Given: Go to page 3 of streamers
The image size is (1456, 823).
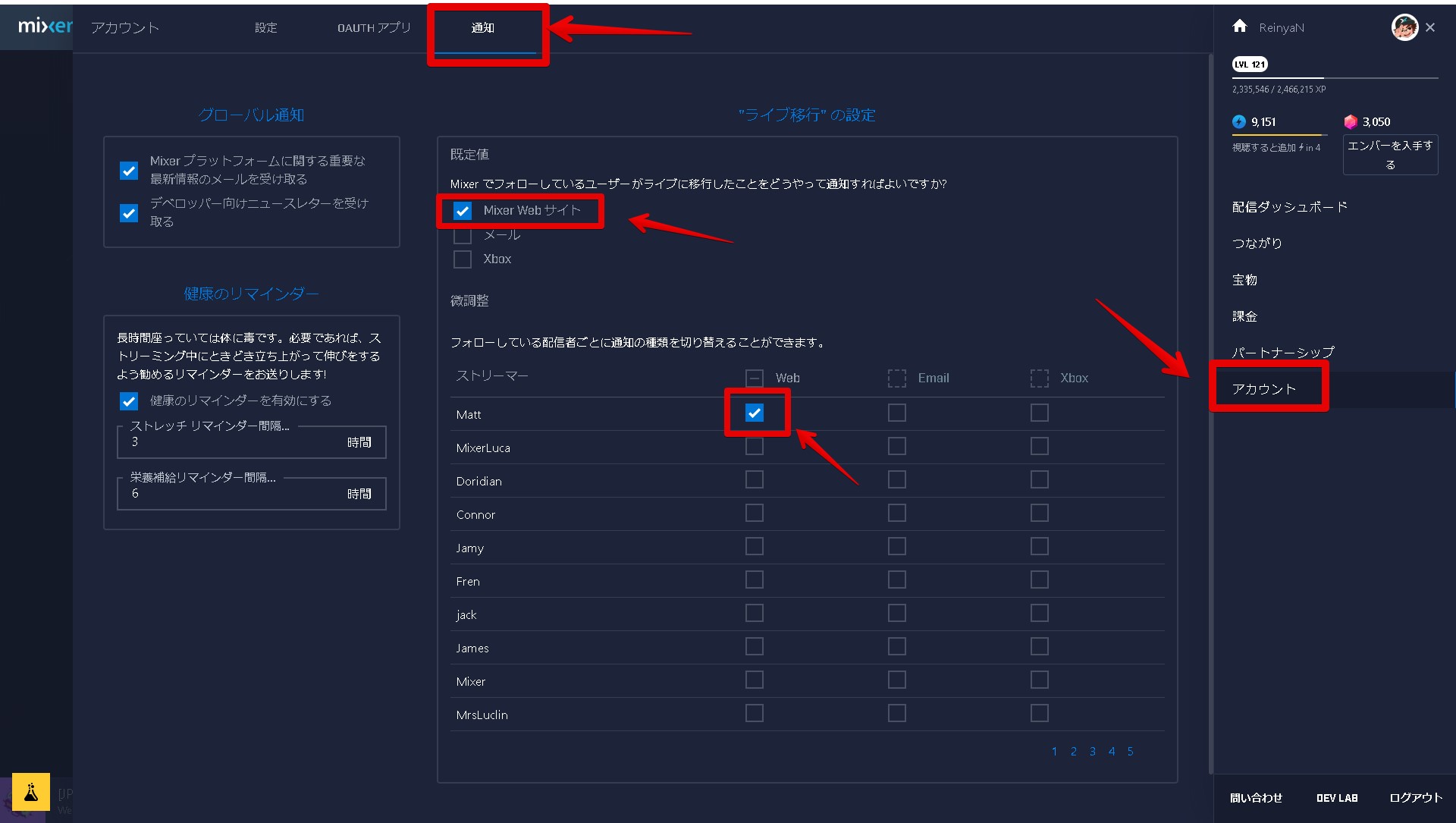Looking at the screenshot, I should tap(1093, 752).
